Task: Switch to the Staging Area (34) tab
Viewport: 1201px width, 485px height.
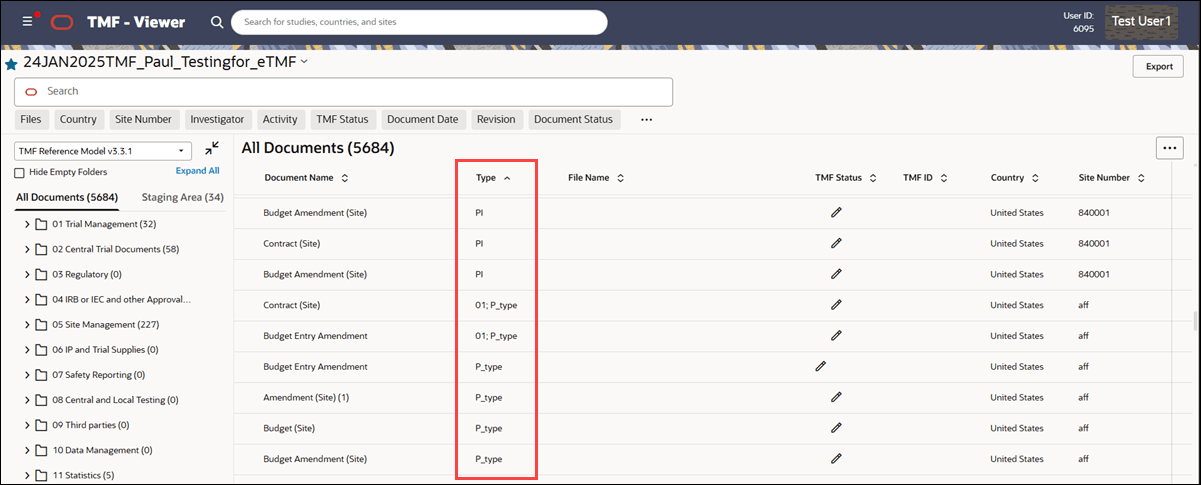Action: point(182,197)
